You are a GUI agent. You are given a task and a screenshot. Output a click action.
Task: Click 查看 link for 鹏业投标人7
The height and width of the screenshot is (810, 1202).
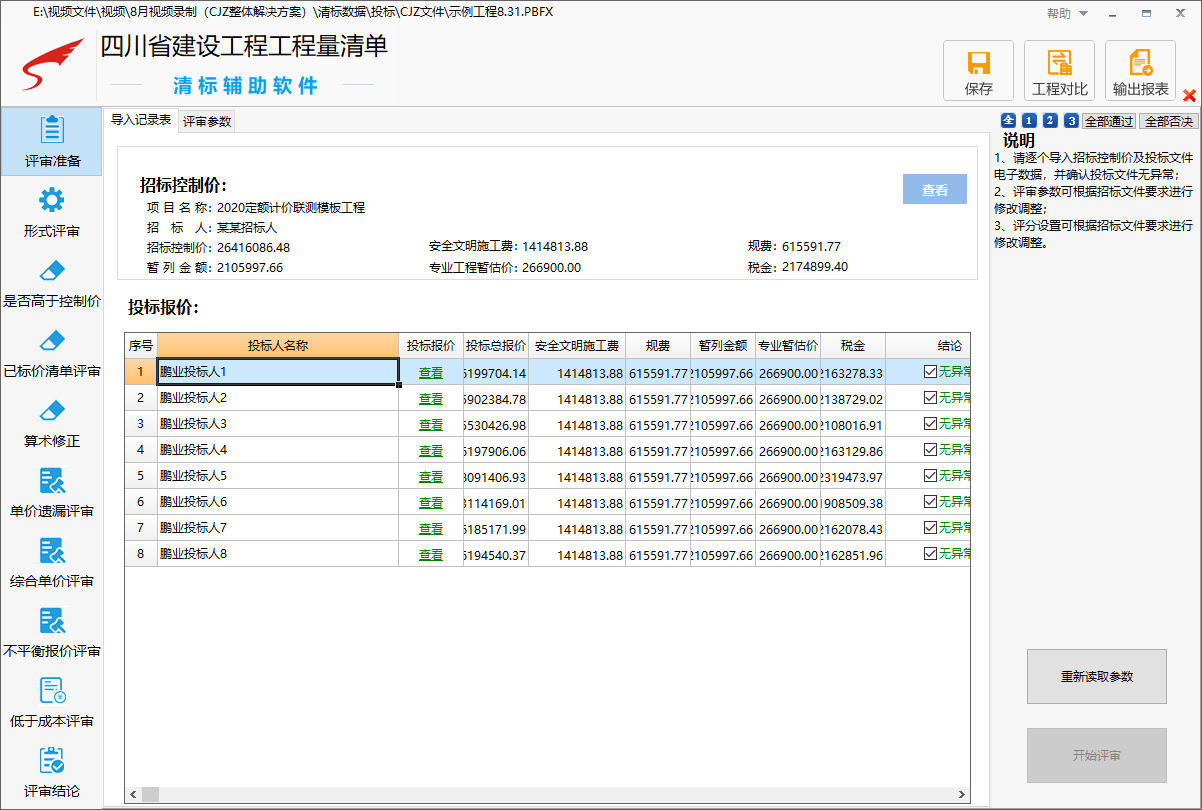(431, 528)
